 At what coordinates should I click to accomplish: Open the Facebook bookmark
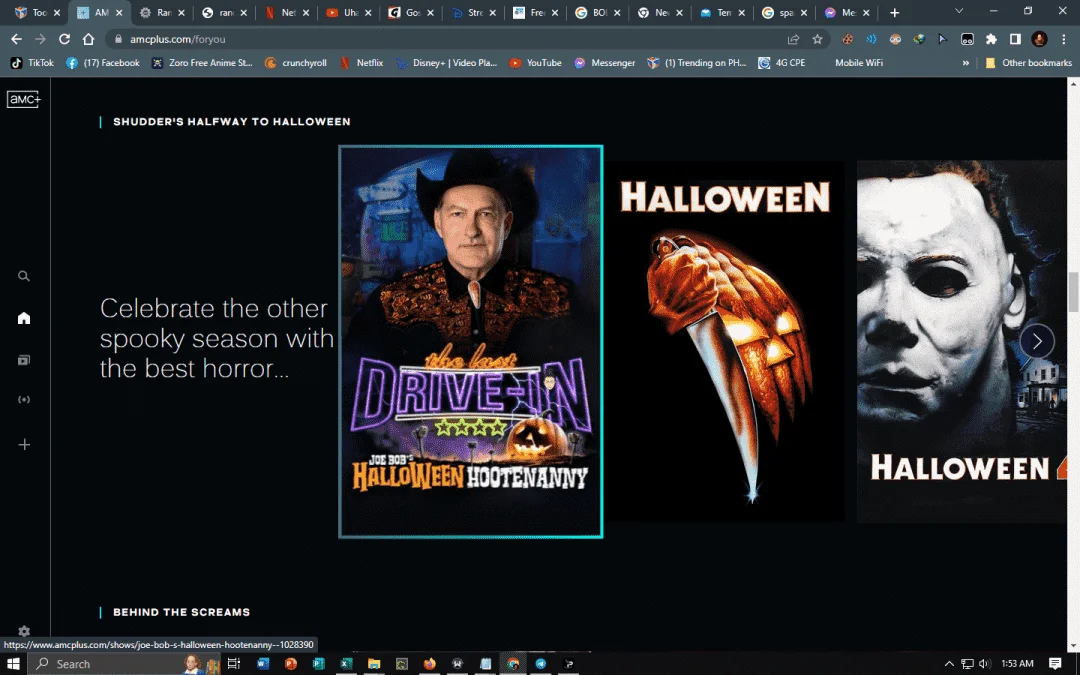[x=102, y=63]
